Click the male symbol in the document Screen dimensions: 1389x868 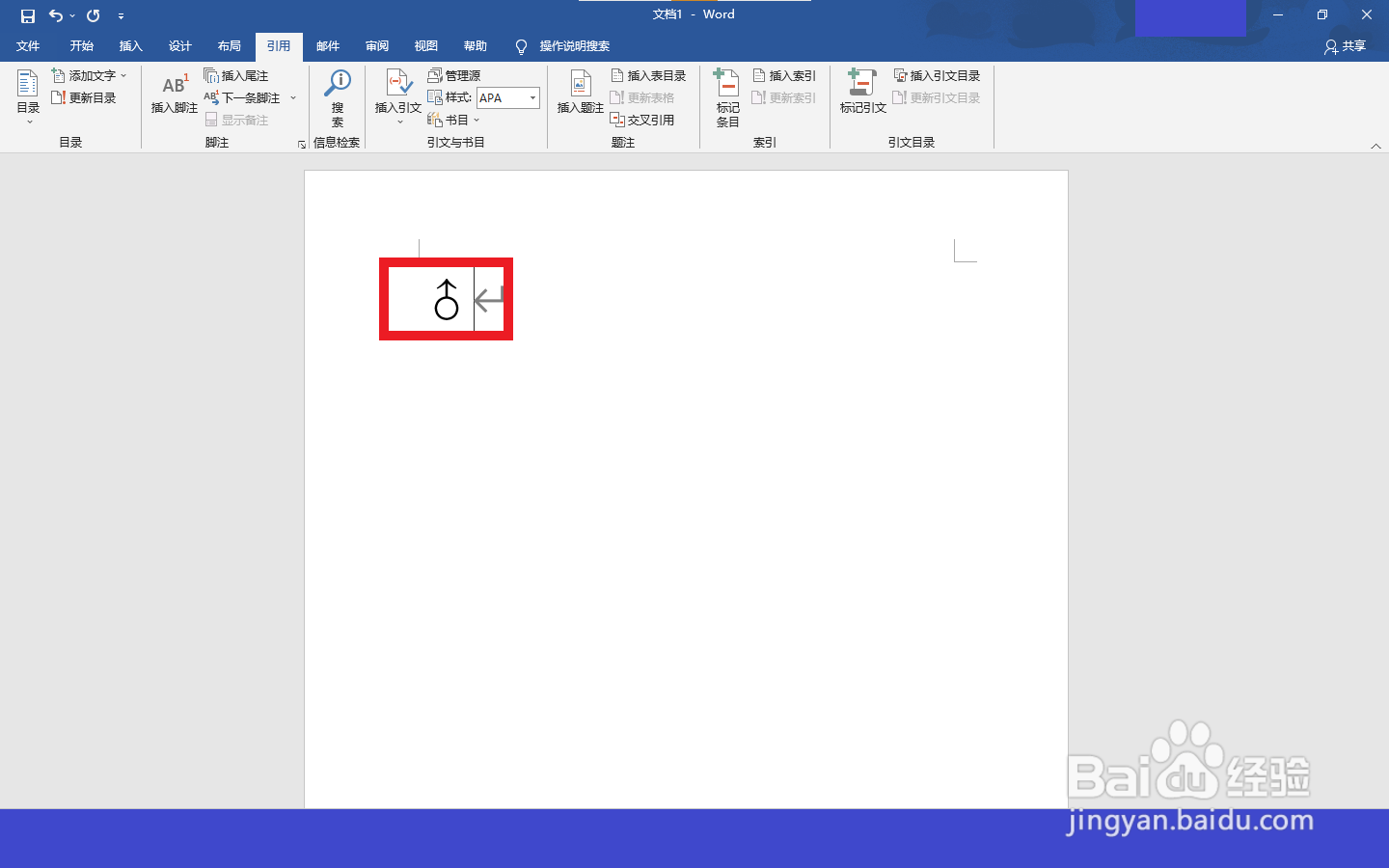(x=447, y=299)
